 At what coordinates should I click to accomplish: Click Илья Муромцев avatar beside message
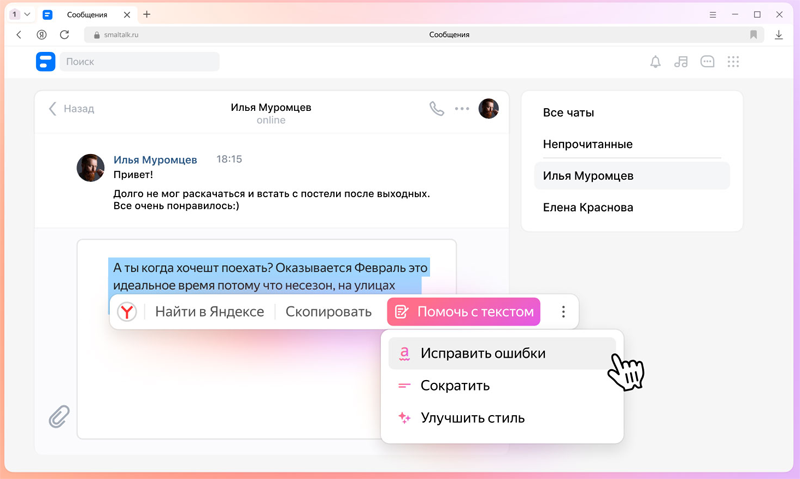[90, 167]
